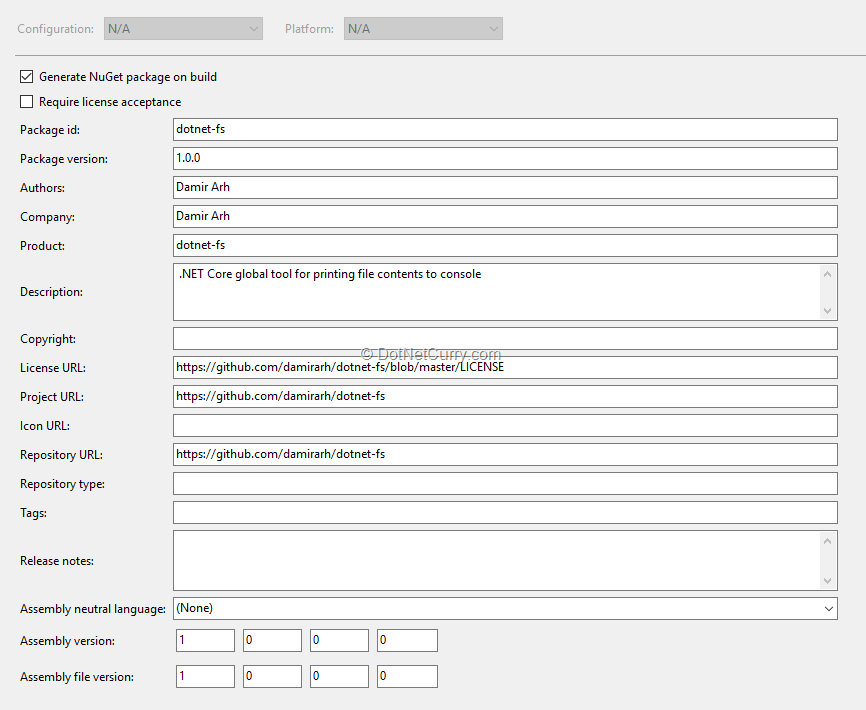Click the empty Repository type field
Viewport: 866px width, 710px height.
click(505, 484)
